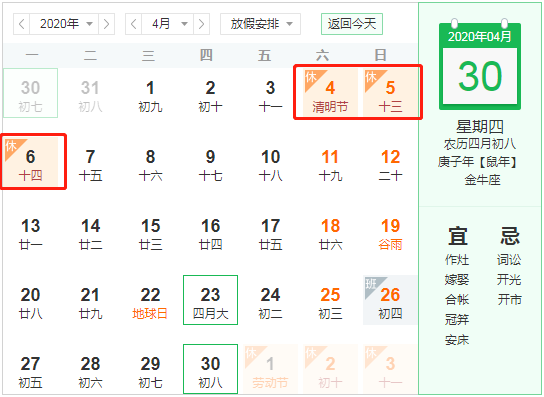Screen dimensions: 544x397
Task: Open the 2020年 year dropdown
Action: (64, 24)
